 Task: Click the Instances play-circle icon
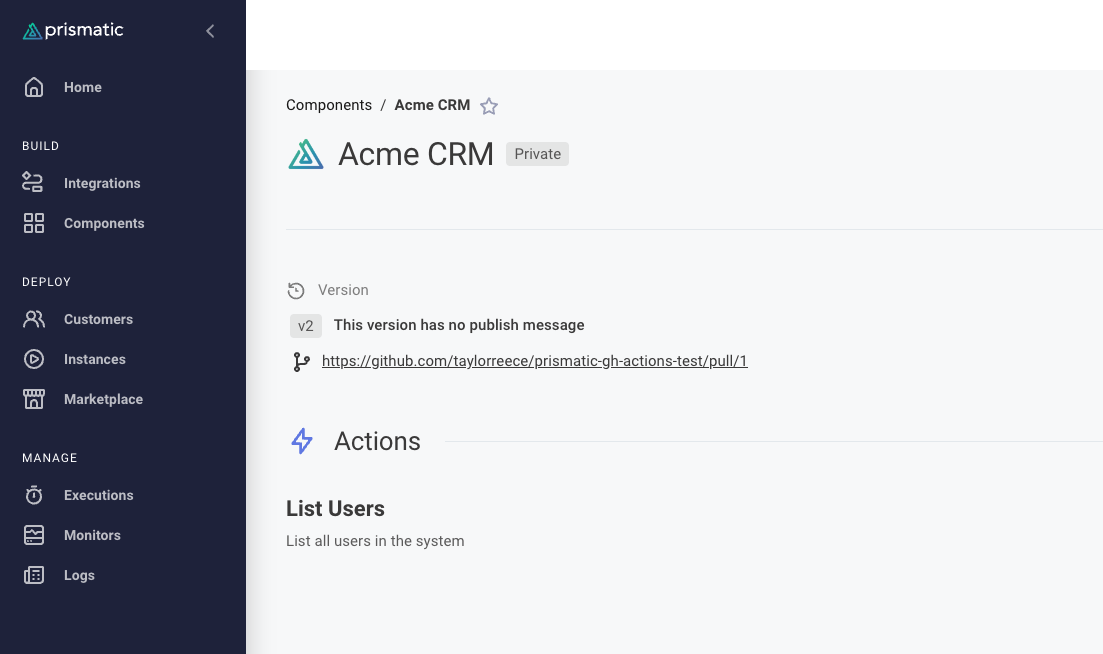coord(34,359)
